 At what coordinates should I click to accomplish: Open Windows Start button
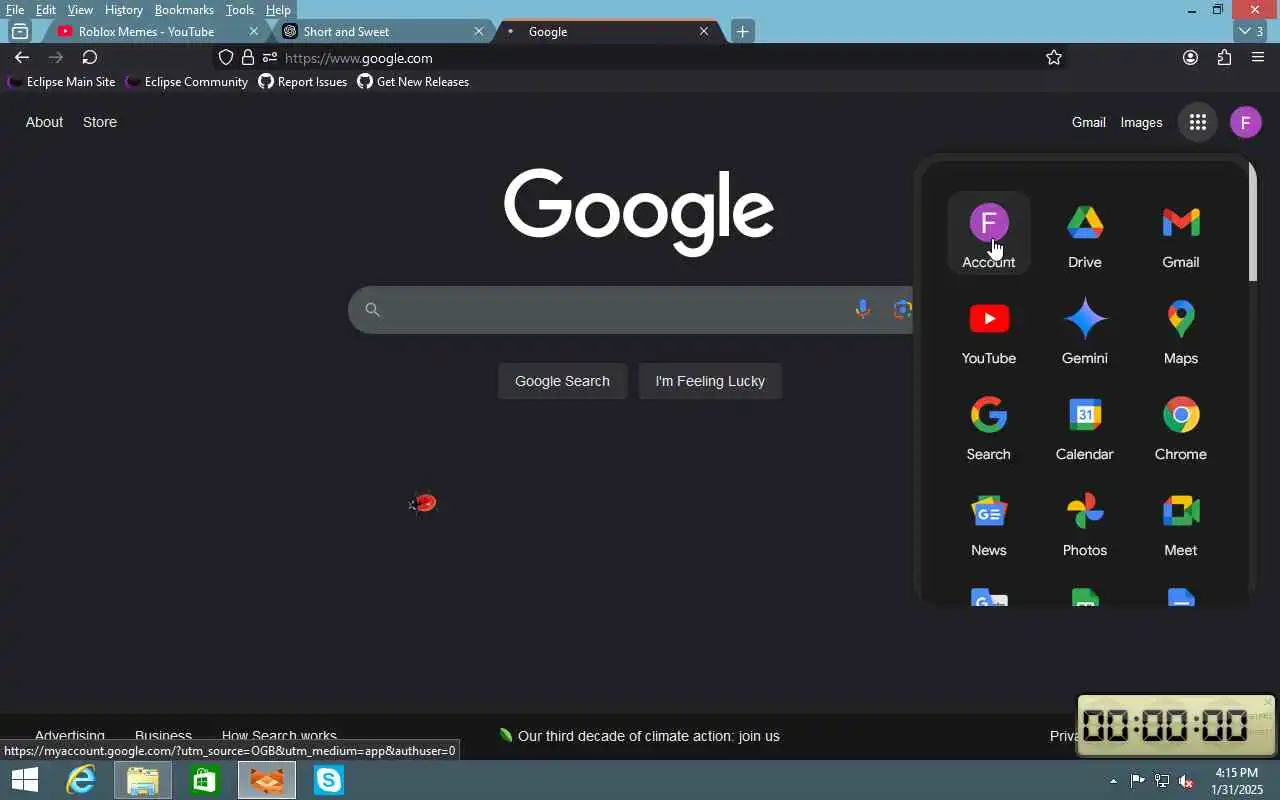click(x=25, y=780)
